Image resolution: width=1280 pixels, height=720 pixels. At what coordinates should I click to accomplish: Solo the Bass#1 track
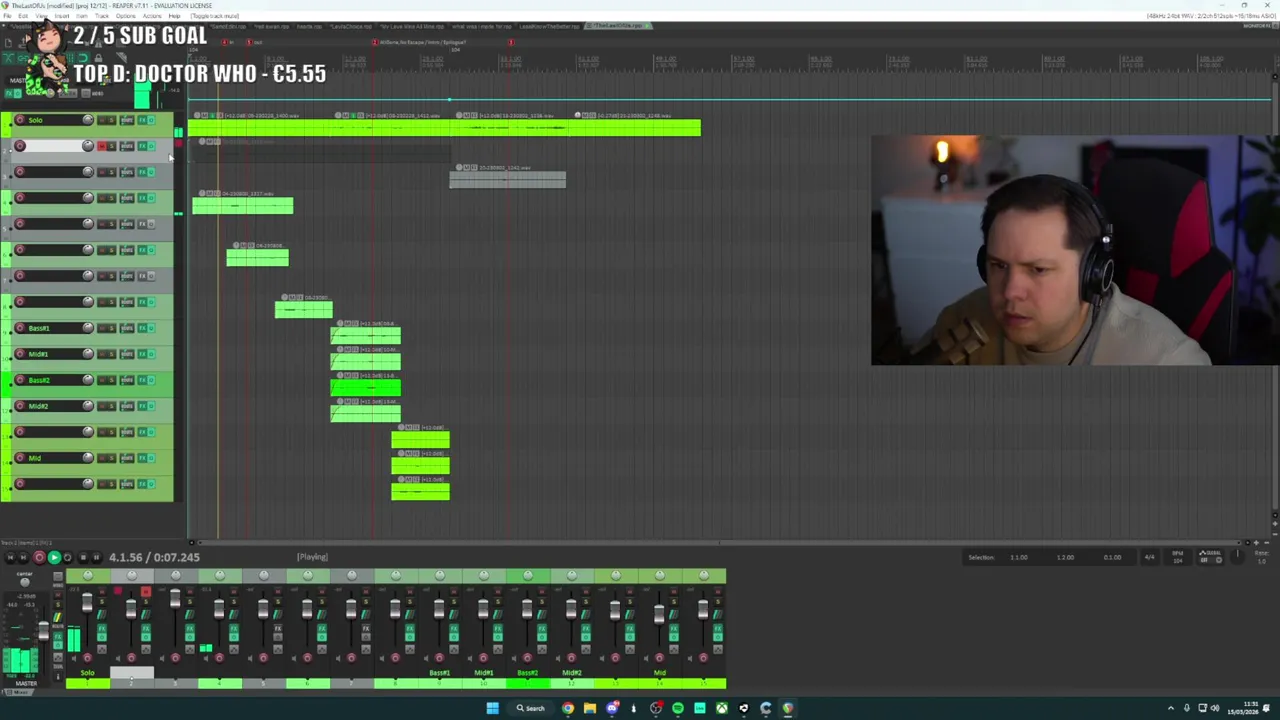tap(111, 328)
